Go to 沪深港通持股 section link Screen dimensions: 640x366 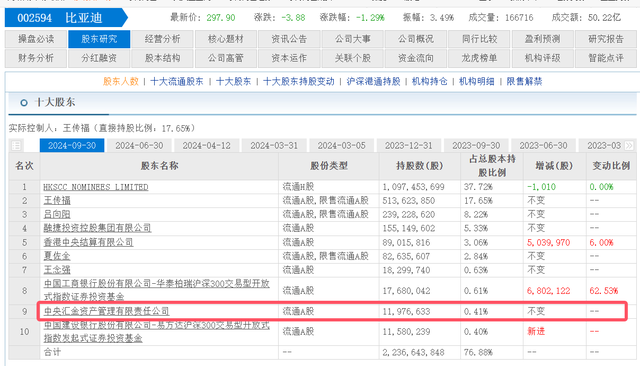point(373,81)
